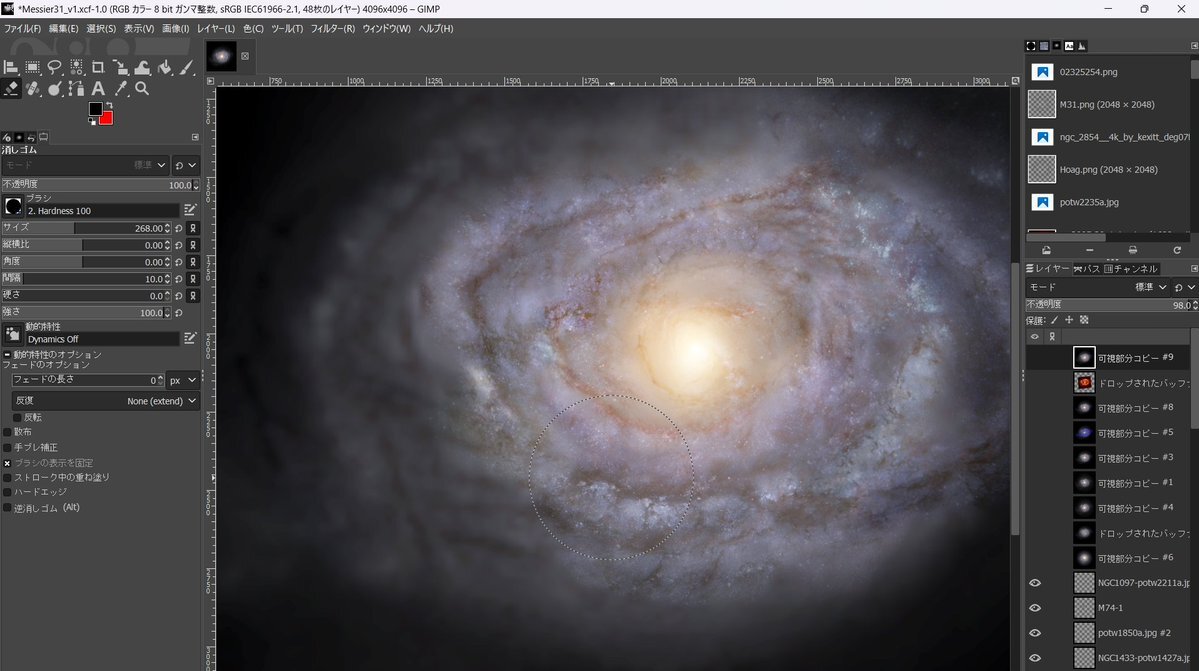Select the Crop tool
This screenshot has width=1199, height=671.
click(98, 67)
